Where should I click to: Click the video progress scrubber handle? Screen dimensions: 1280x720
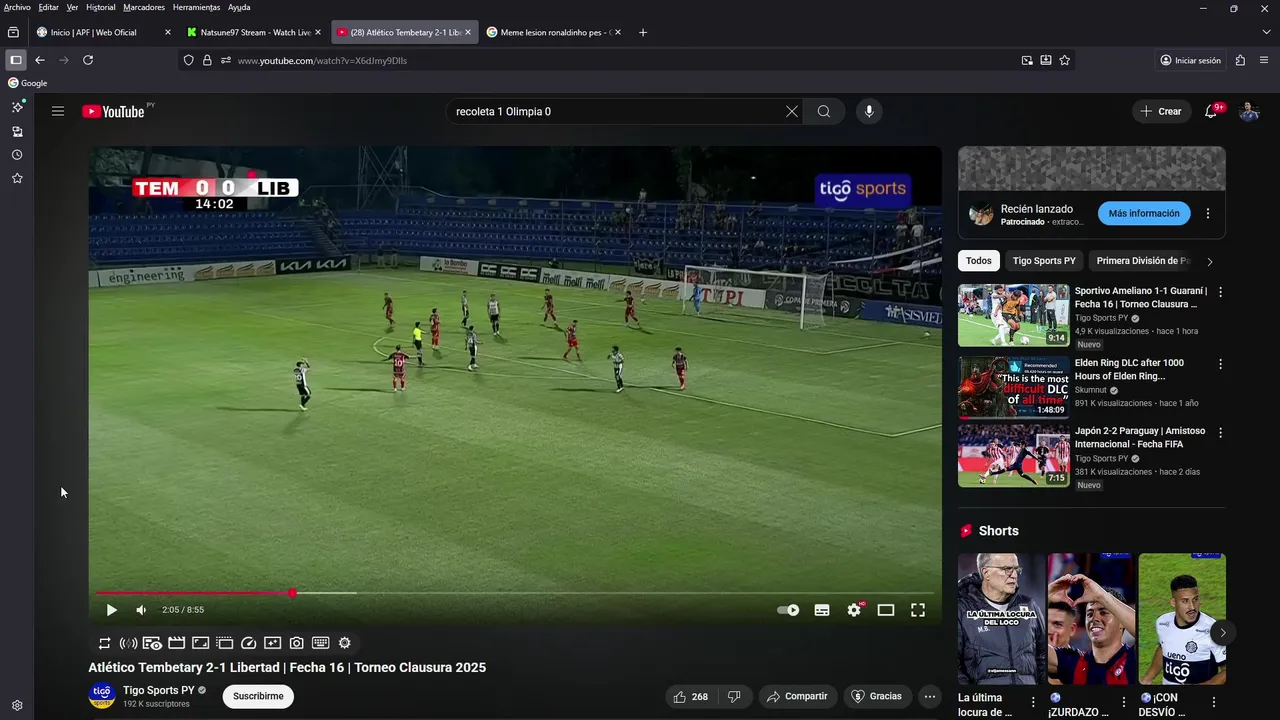coord(292,593)
